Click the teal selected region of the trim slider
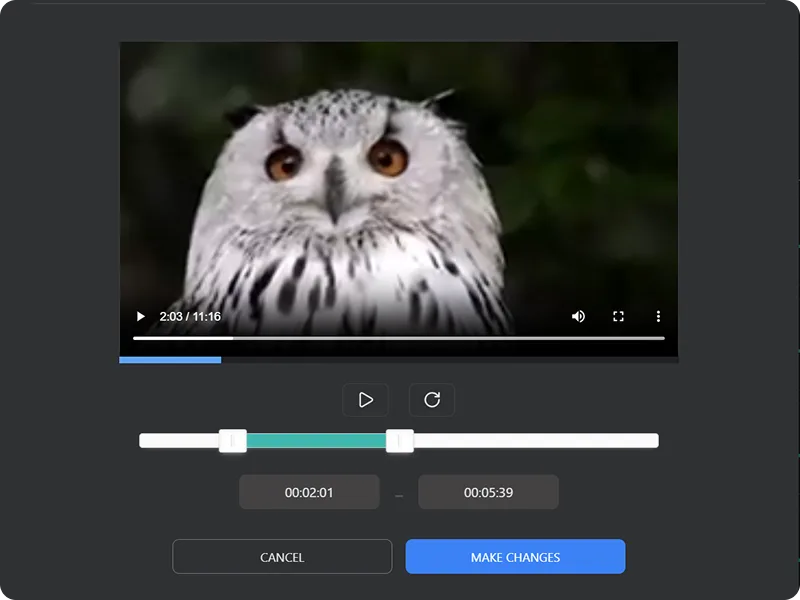This screenshot has width=800, height=600. pyautogui.click(x=316, y=440)
